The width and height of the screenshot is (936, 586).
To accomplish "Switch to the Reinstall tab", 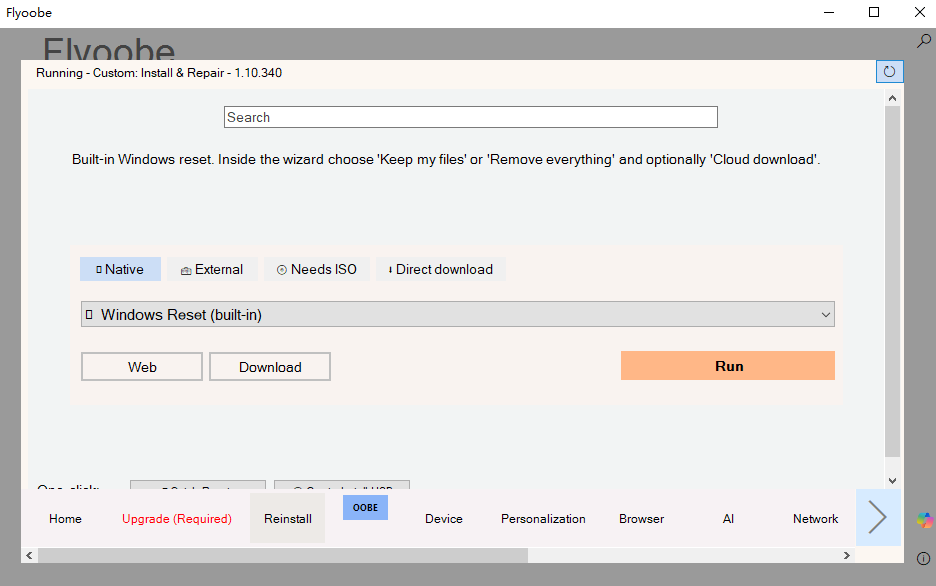I will pyautogui.click(x=288, y=519).
